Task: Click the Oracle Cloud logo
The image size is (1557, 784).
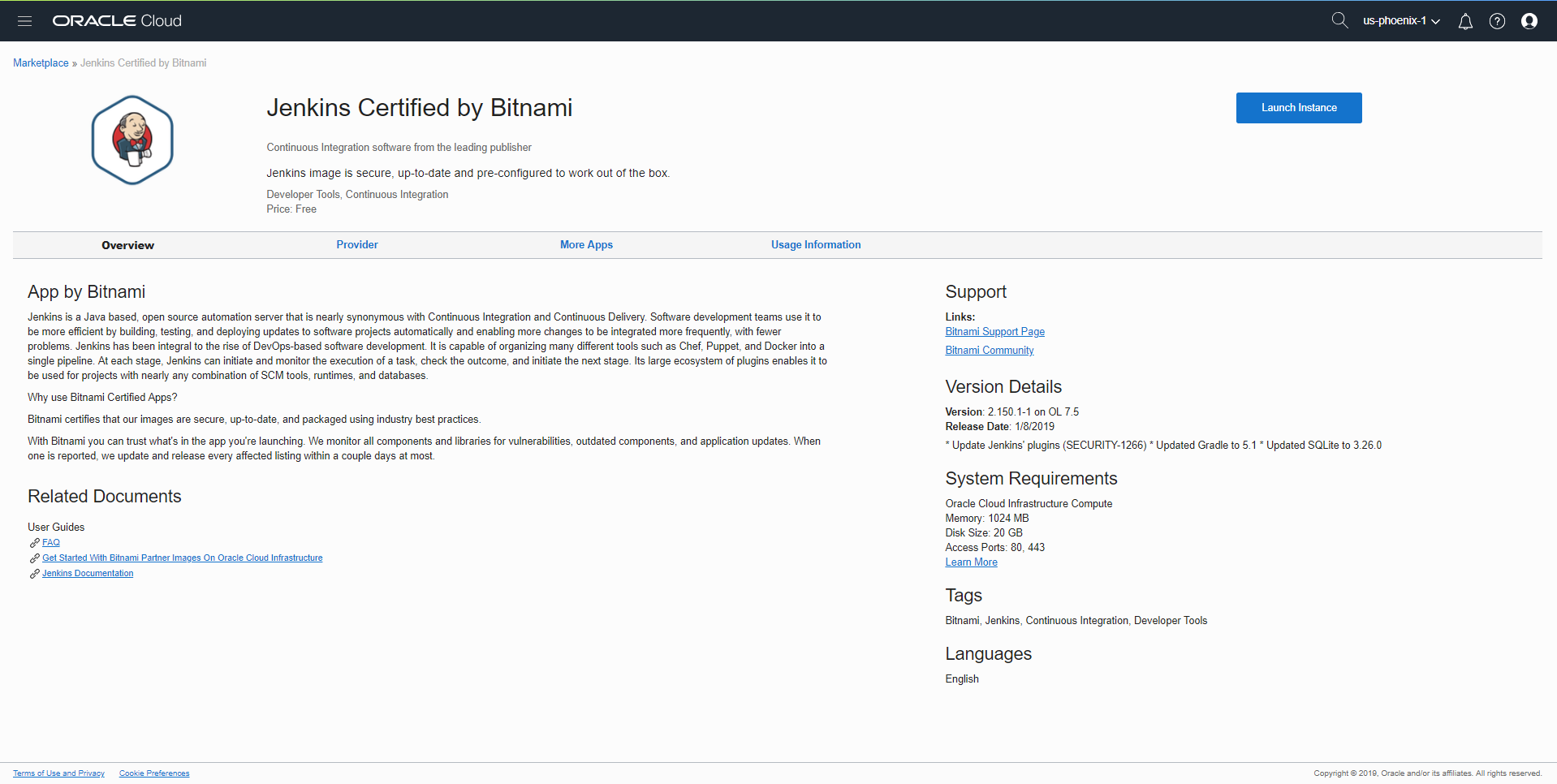Action: coord(117,21)
